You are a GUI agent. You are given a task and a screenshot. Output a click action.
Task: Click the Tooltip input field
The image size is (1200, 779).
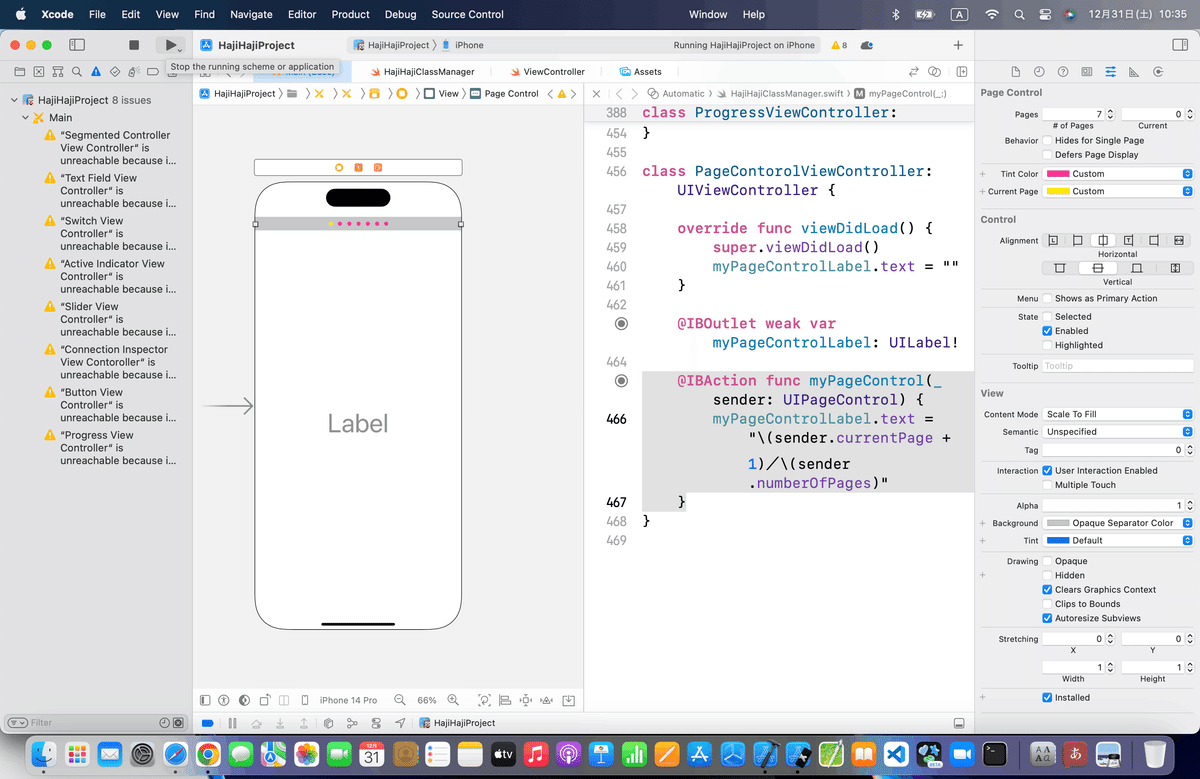point(1118,366)
